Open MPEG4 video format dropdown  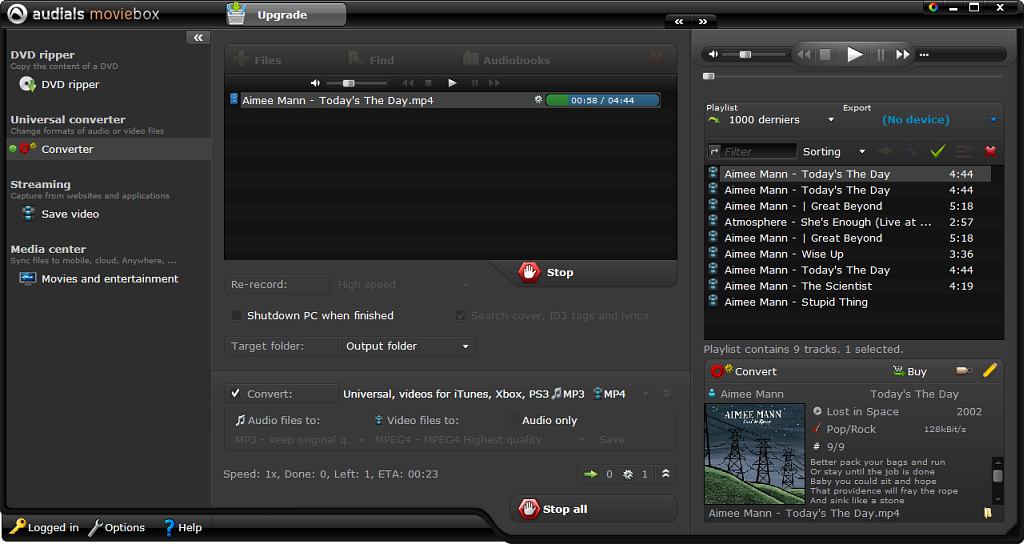(x=479, y=440)
